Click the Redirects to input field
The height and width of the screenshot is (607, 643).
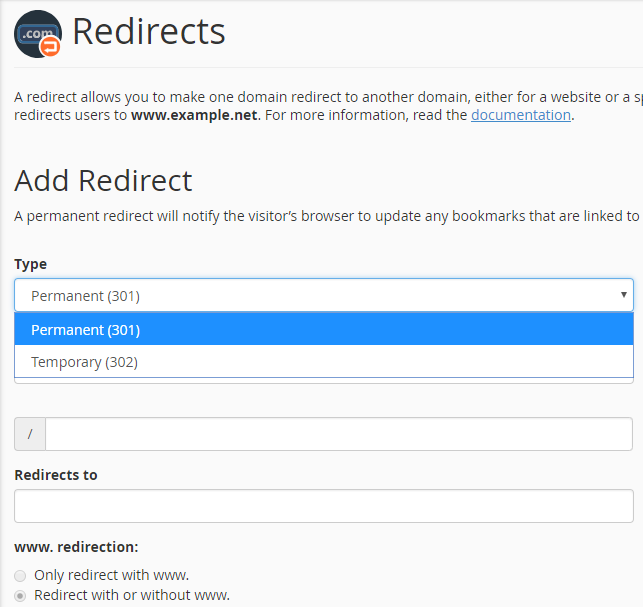click(324, 506)
